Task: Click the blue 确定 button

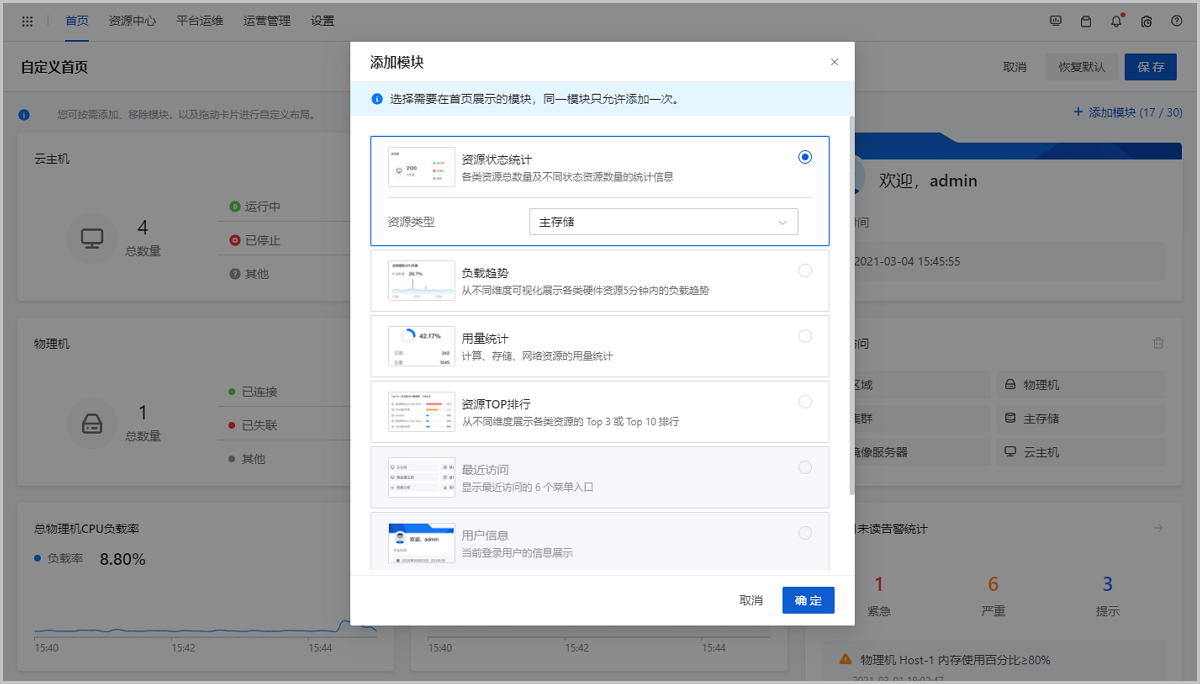Action: coord(808,600)
